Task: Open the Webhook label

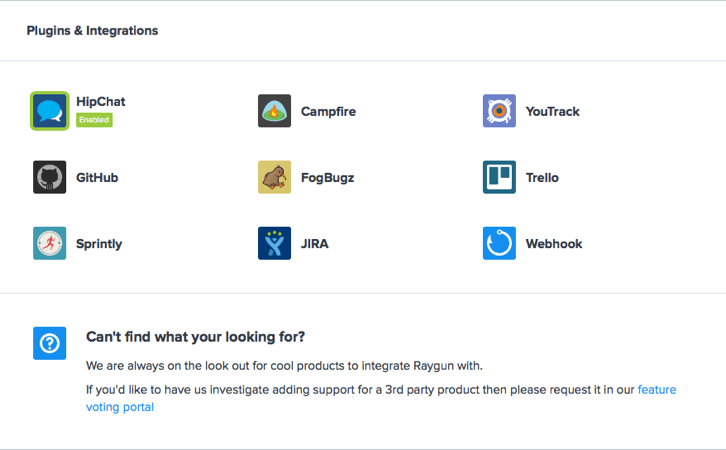Action: [554, 244]
